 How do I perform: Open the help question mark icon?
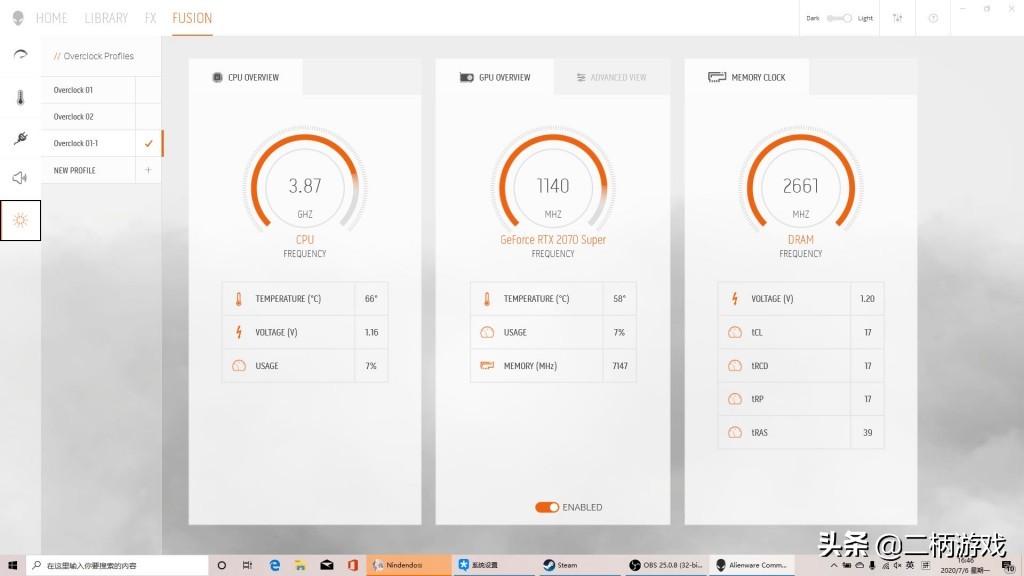coord(933,18)
